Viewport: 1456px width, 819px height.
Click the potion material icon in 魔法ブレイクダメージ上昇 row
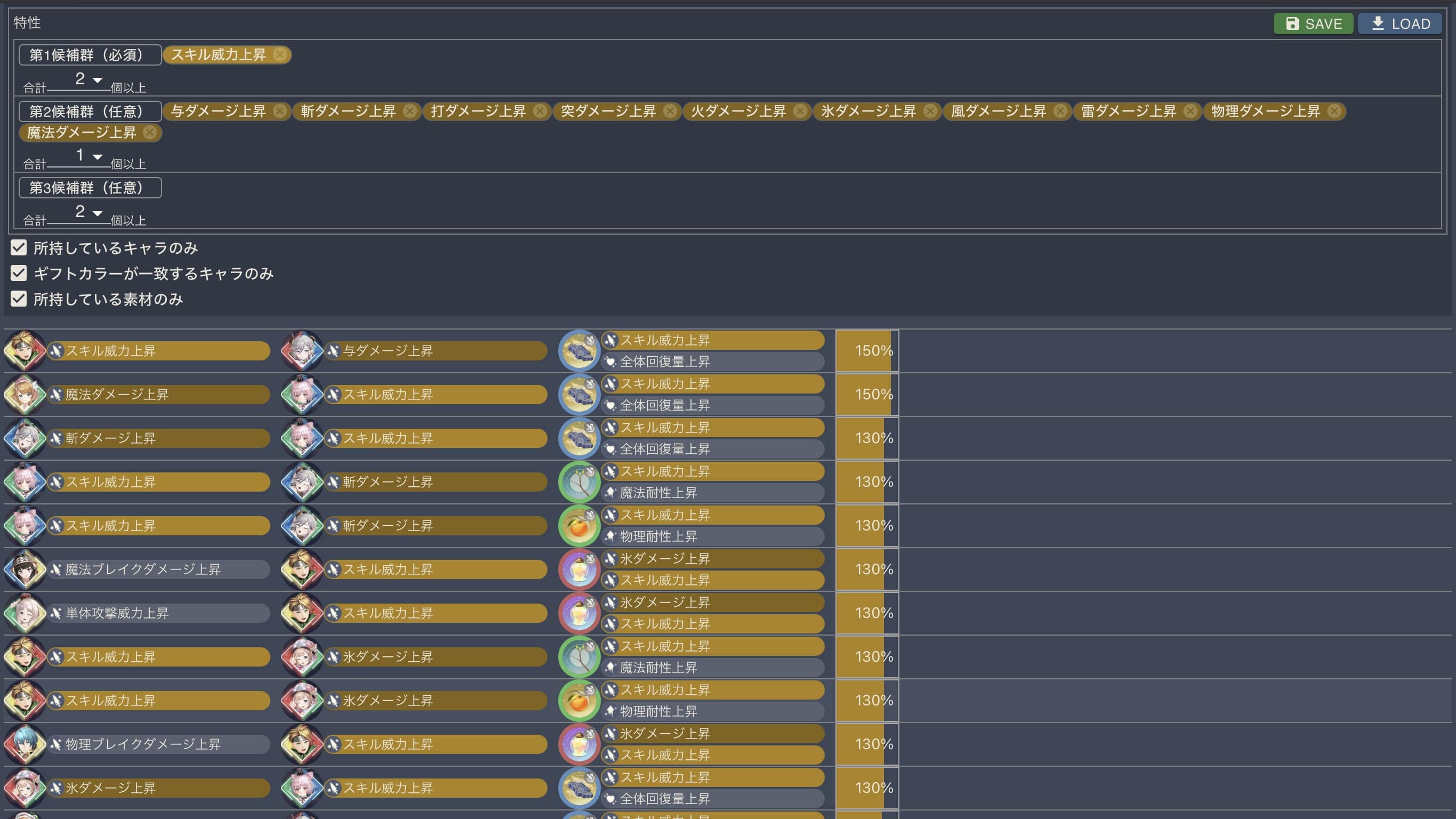pos(579,569)
